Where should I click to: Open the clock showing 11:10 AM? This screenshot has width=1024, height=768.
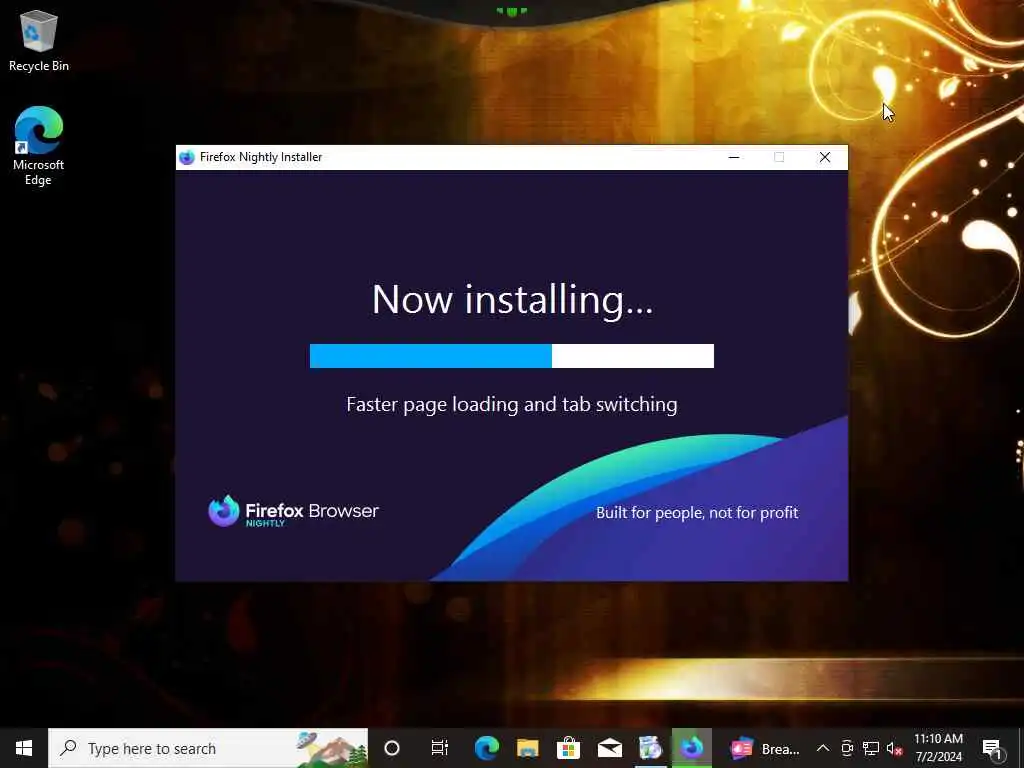coord(938,748)
